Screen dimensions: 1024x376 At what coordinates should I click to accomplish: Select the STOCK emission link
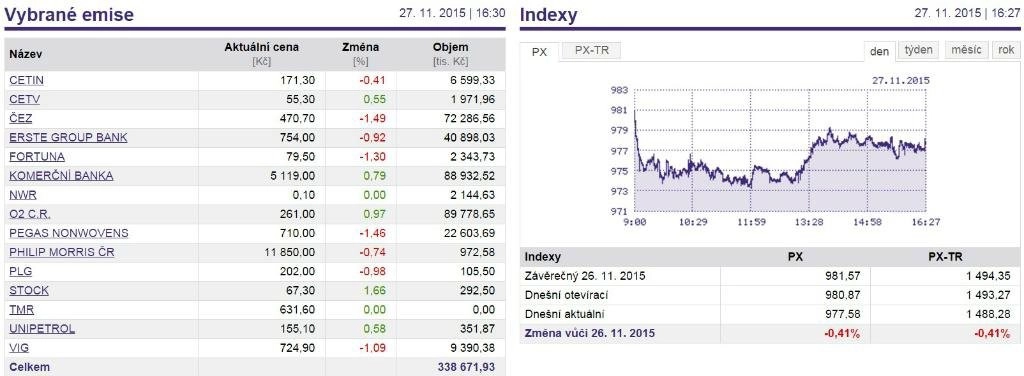pyautogui.click(x=29, y=290)
